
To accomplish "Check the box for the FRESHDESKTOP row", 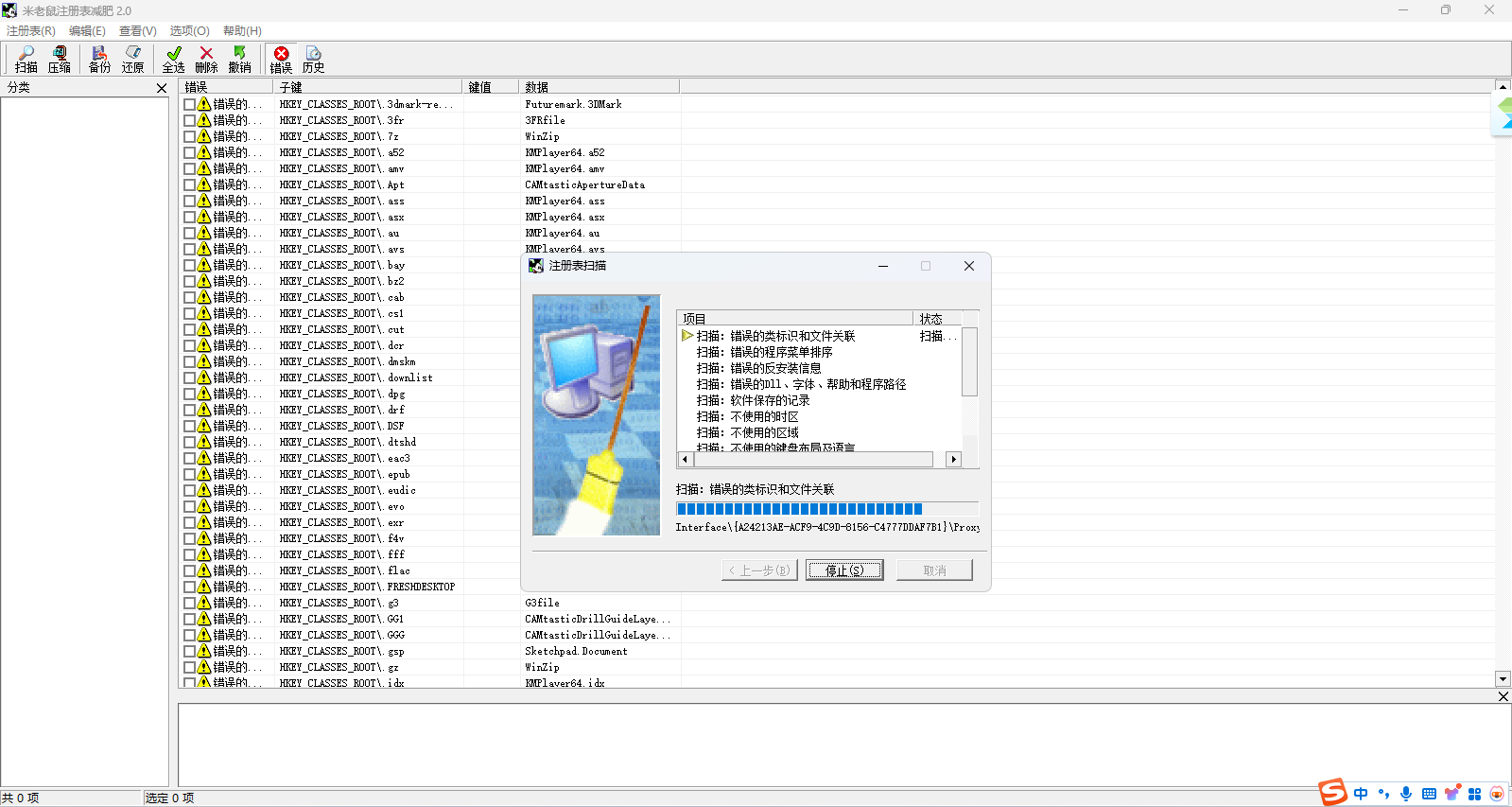I will point(189,587).
